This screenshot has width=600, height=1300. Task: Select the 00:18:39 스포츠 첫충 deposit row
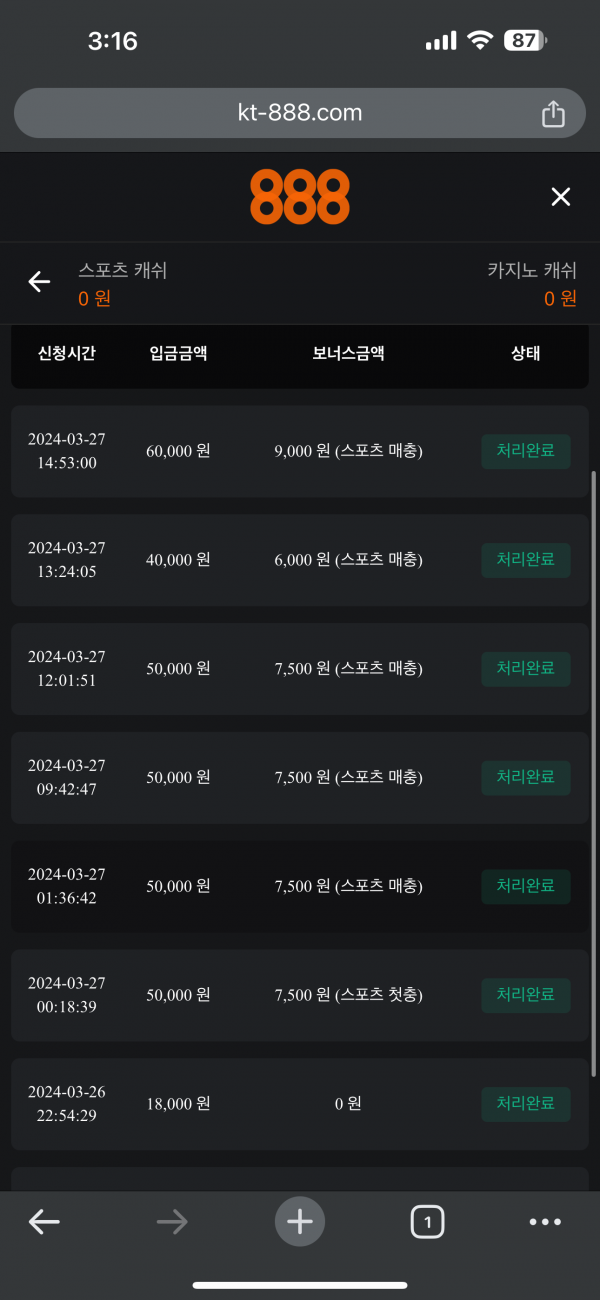(x=300, y=995)
